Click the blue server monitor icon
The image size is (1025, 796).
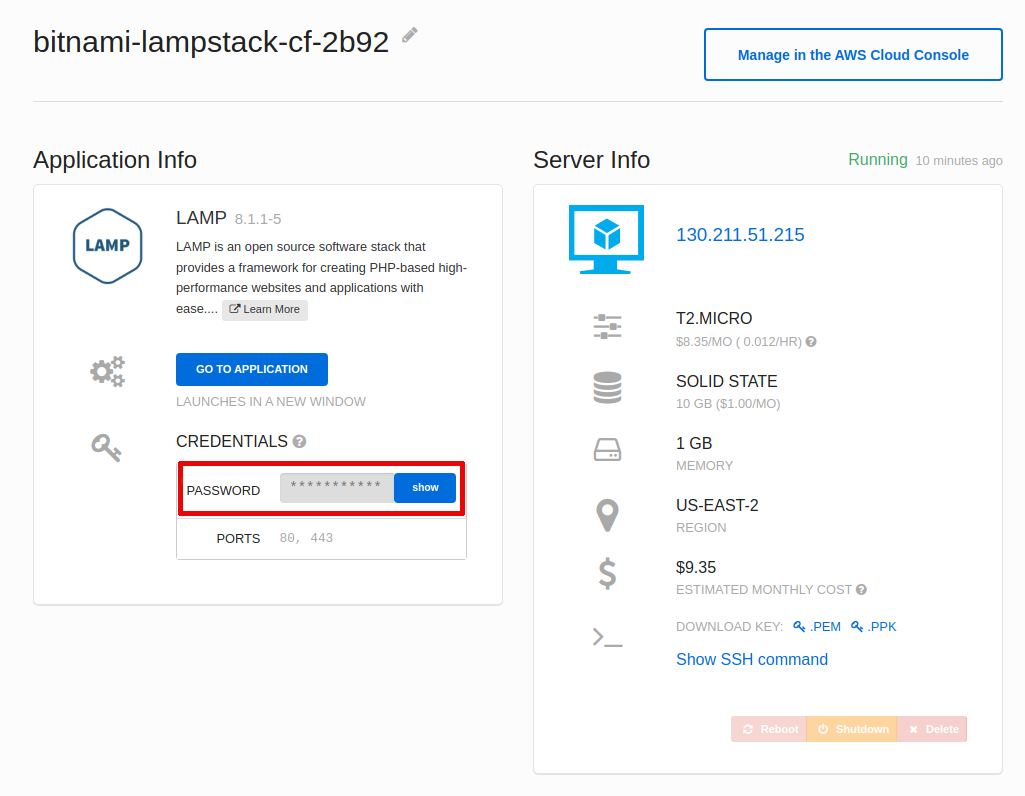(x=606, y=239)
